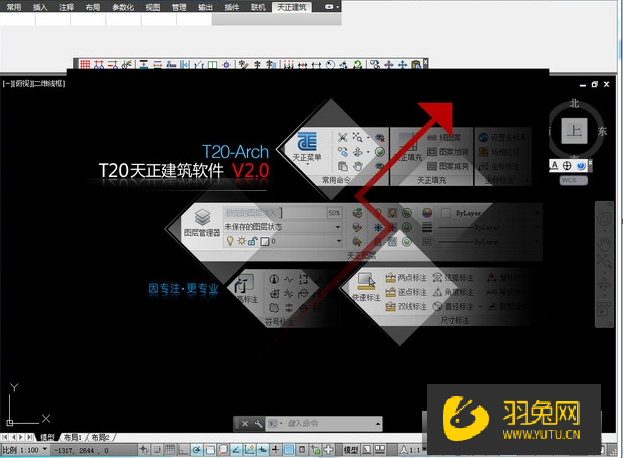Screen dimensions: 623x458
Task: Open the SteeringWheels tool in navigation bar
Action: (604, 219)
